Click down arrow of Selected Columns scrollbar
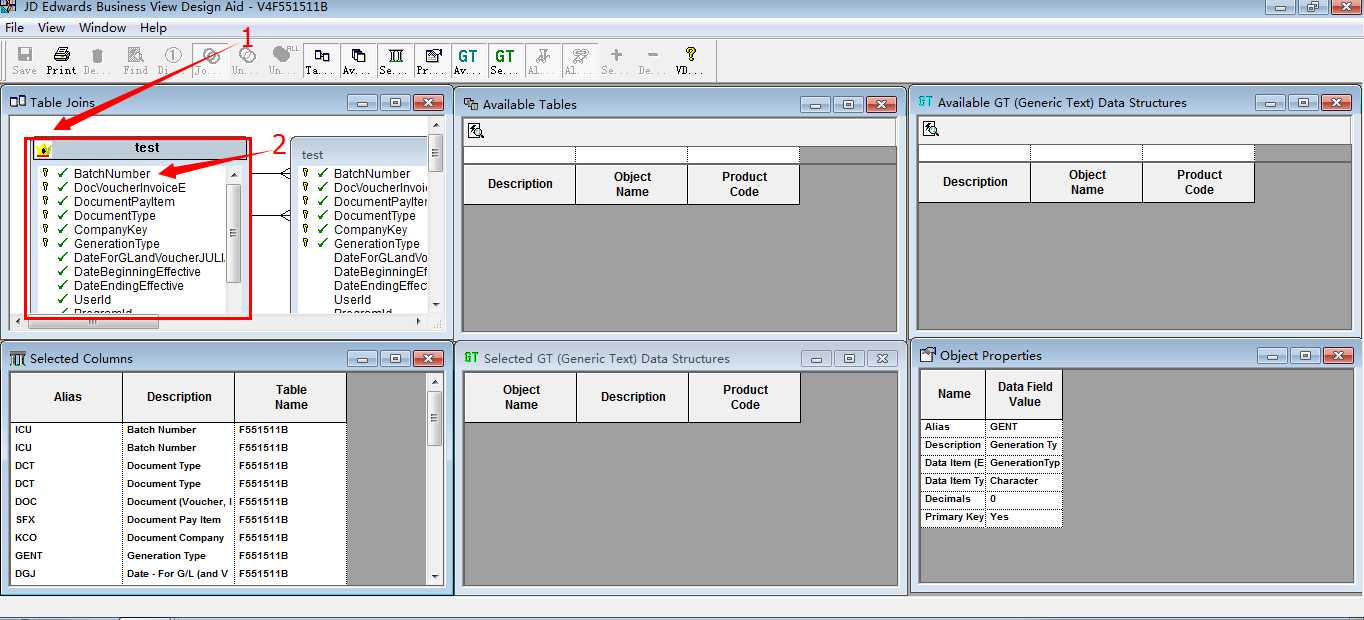 click(x=435, y=576)
